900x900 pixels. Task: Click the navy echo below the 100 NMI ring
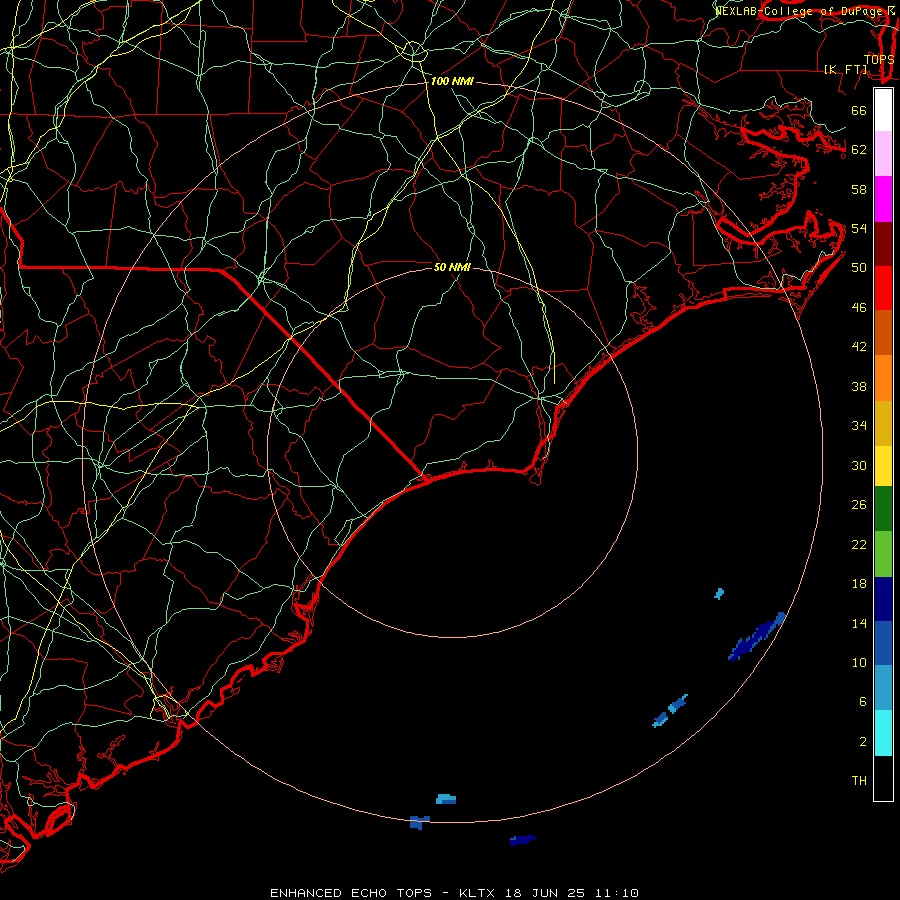[522, 840]
